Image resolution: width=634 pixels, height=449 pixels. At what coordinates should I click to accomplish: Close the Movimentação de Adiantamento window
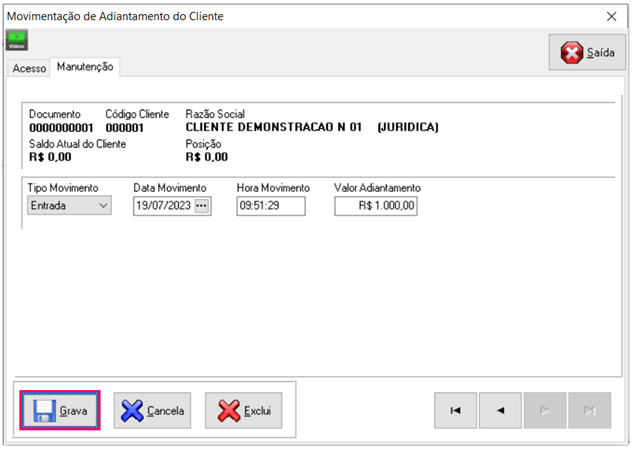pyautogui.click(x=612, y=16)
